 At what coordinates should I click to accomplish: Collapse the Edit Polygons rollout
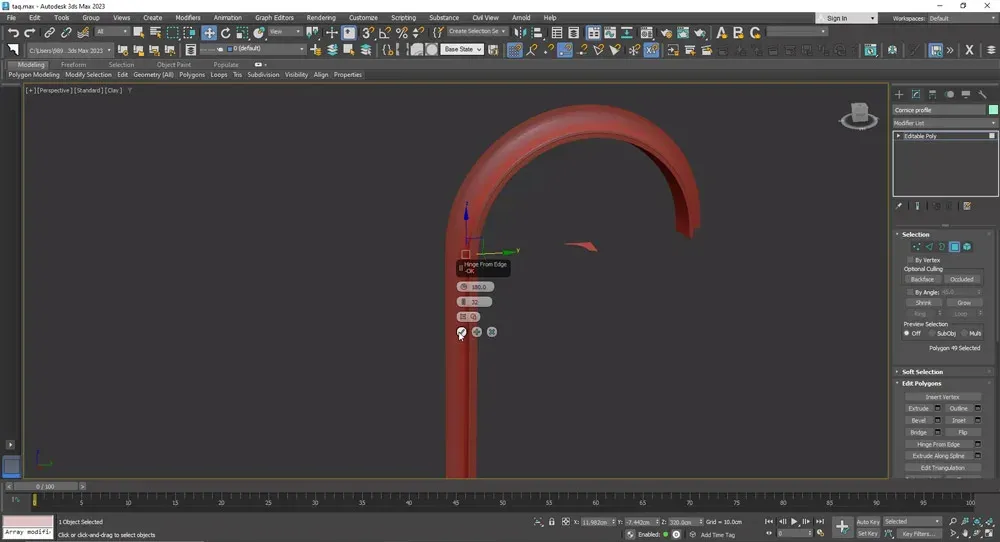tap(921, 383)
